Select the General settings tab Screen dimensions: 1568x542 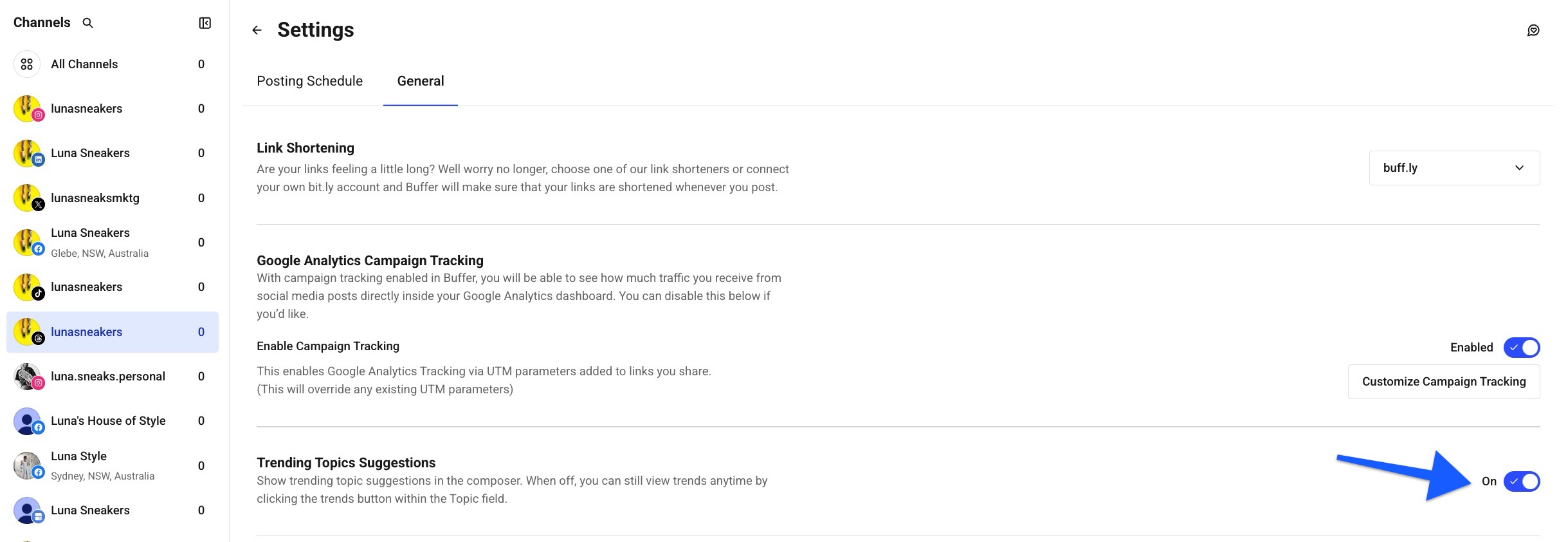[x=420, y=81]
